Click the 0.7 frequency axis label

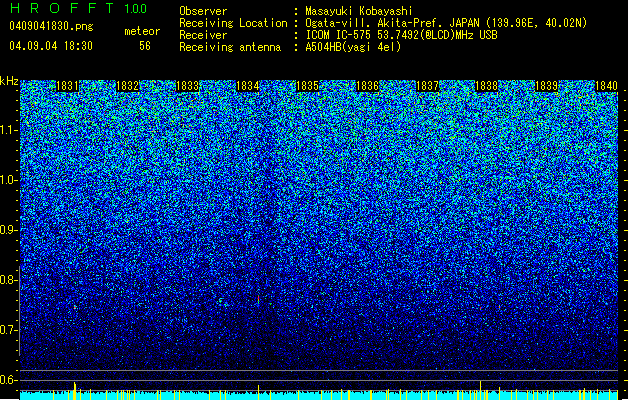tap(9, 330)
